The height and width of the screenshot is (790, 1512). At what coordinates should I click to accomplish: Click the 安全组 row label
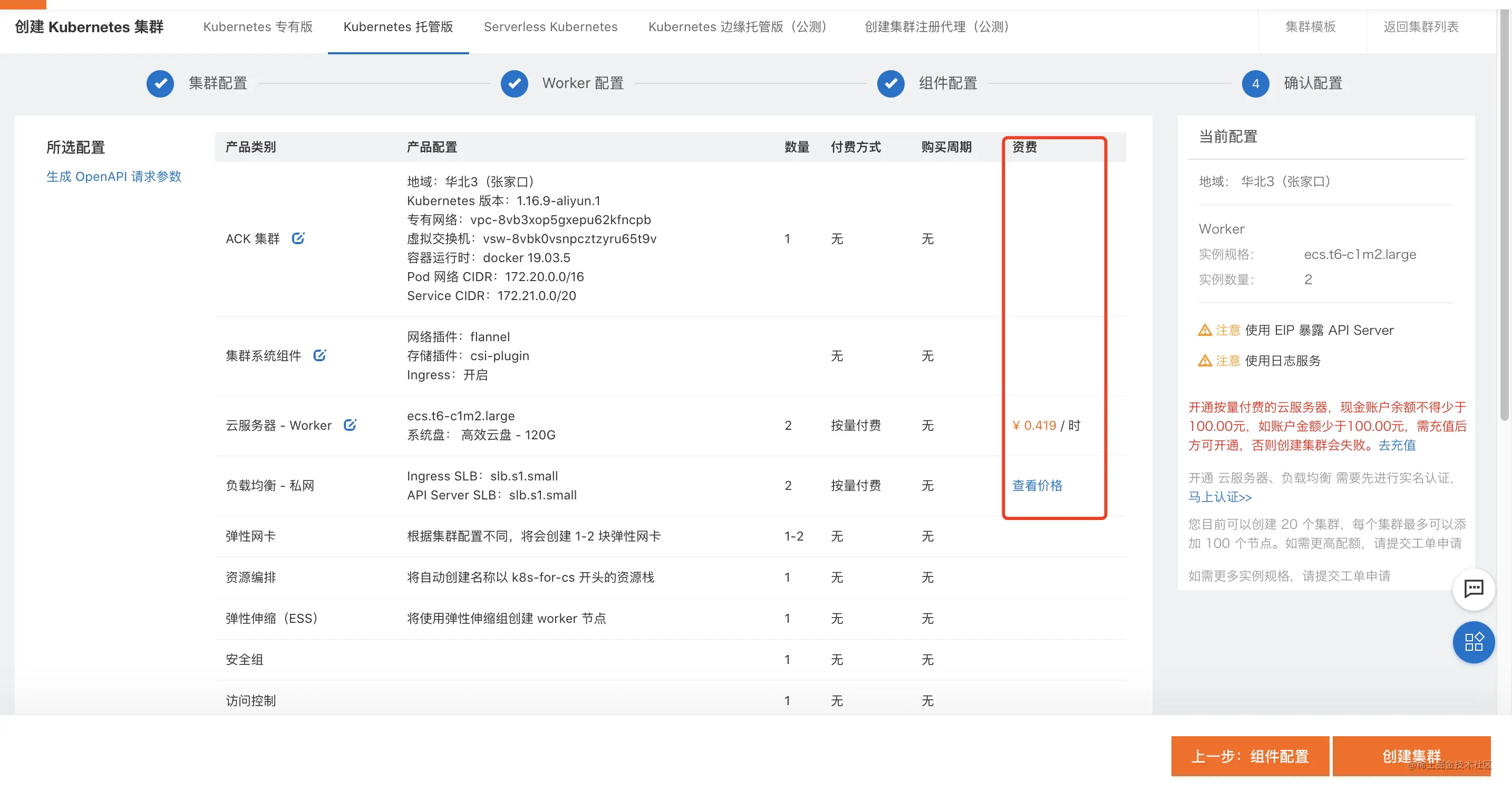pos(244,660)
